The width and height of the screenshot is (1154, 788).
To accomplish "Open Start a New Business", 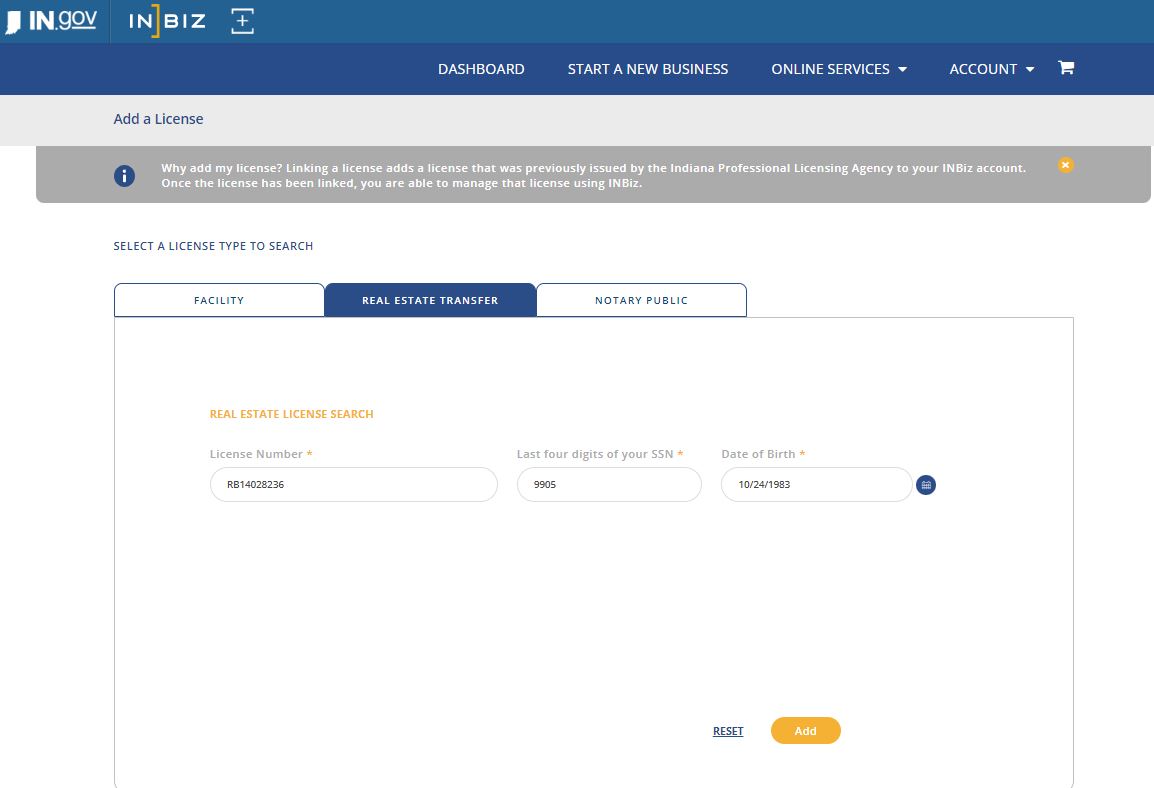I will coord(648,69).
